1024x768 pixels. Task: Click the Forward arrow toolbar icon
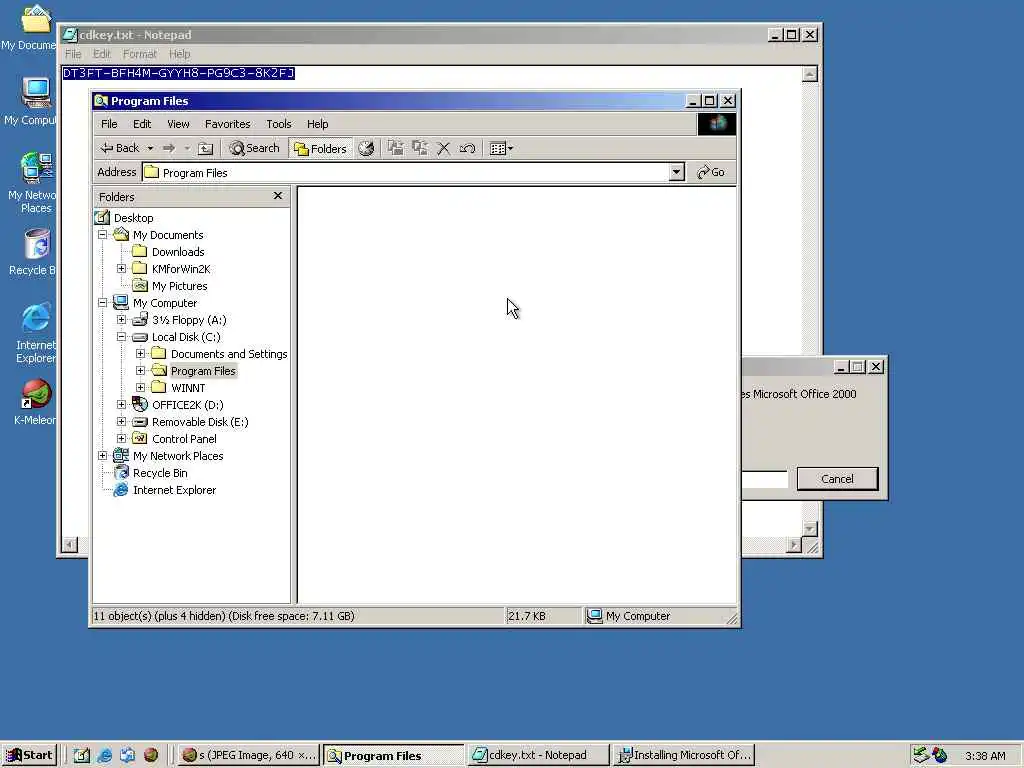(x=169, y=148)
